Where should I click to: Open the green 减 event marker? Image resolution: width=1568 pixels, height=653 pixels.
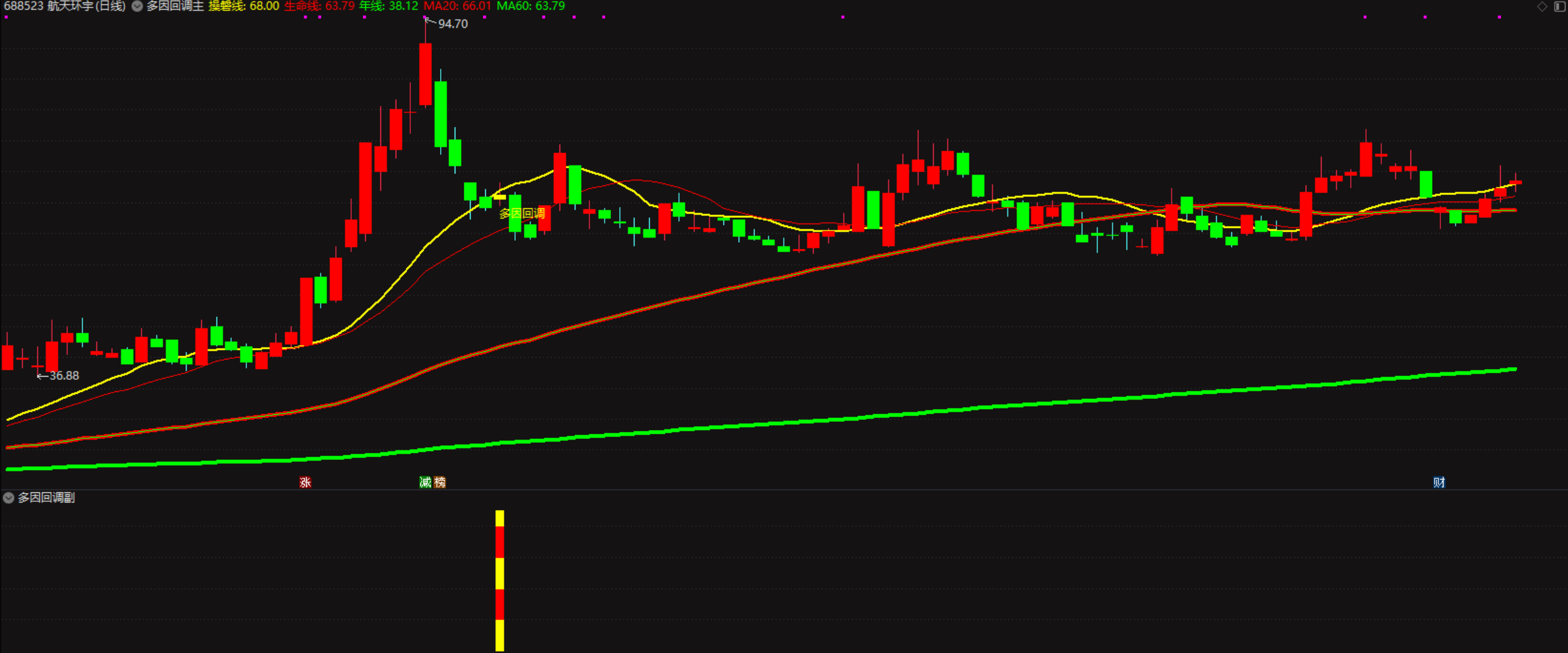tap(426, 482)
